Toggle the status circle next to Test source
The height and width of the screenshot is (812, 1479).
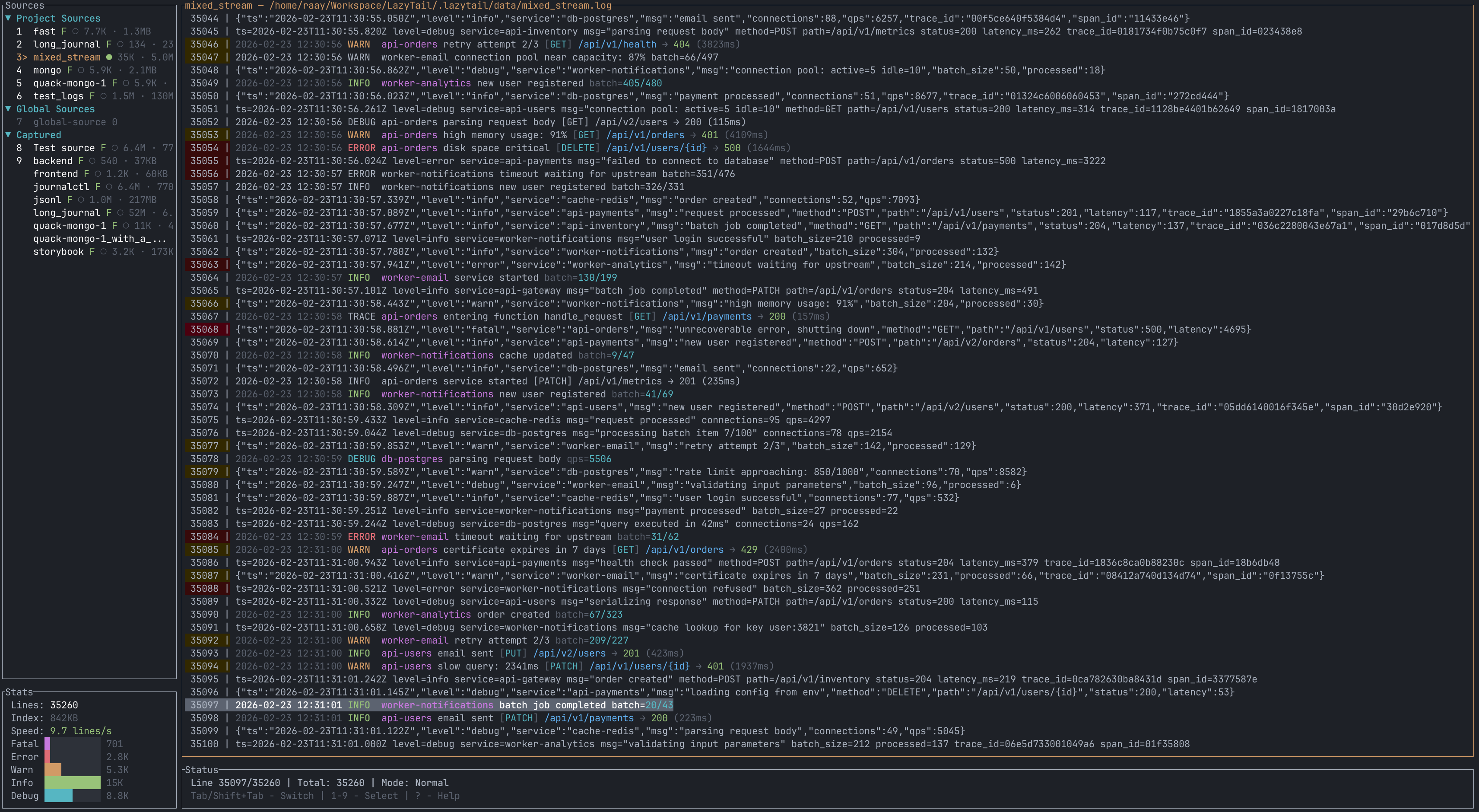point(115,148)
